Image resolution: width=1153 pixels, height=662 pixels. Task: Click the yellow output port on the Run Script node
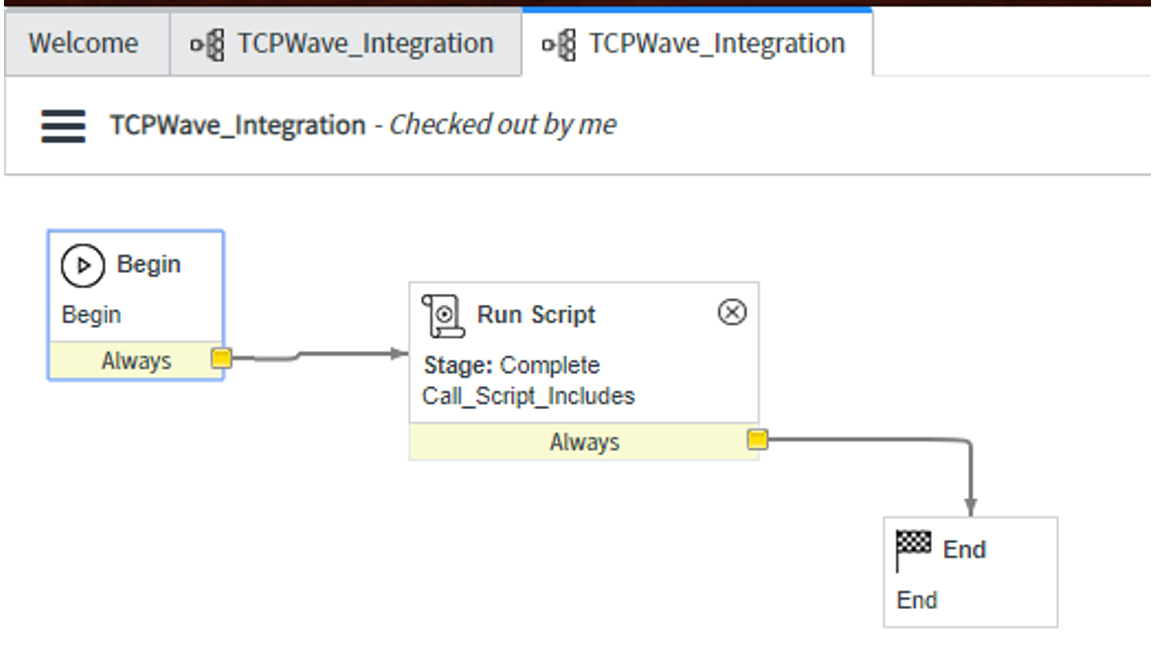(756, 440)
